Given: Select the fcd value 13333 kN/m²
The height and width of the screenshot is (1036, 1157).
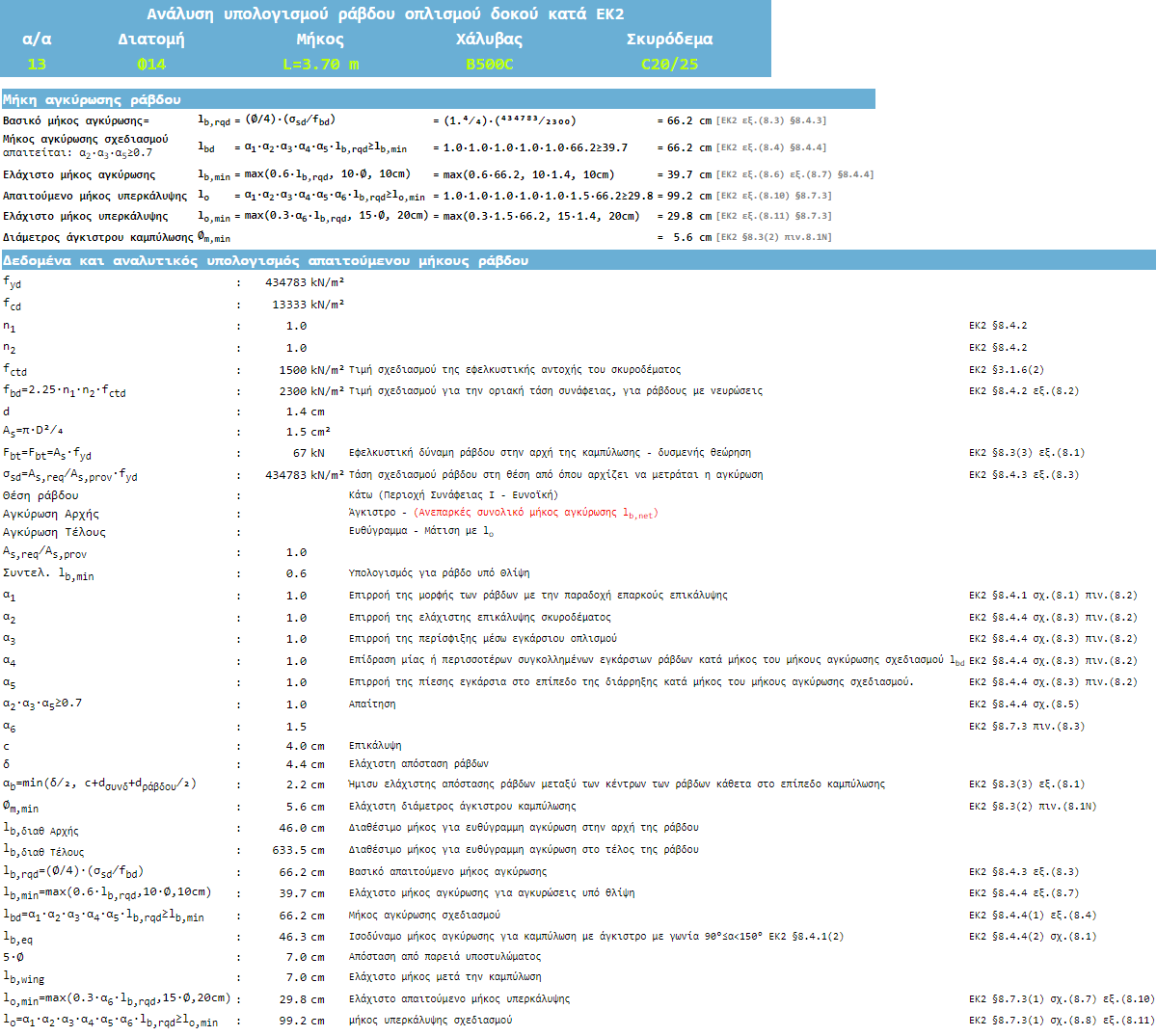Looking at the screenshot, I should 308,305.
